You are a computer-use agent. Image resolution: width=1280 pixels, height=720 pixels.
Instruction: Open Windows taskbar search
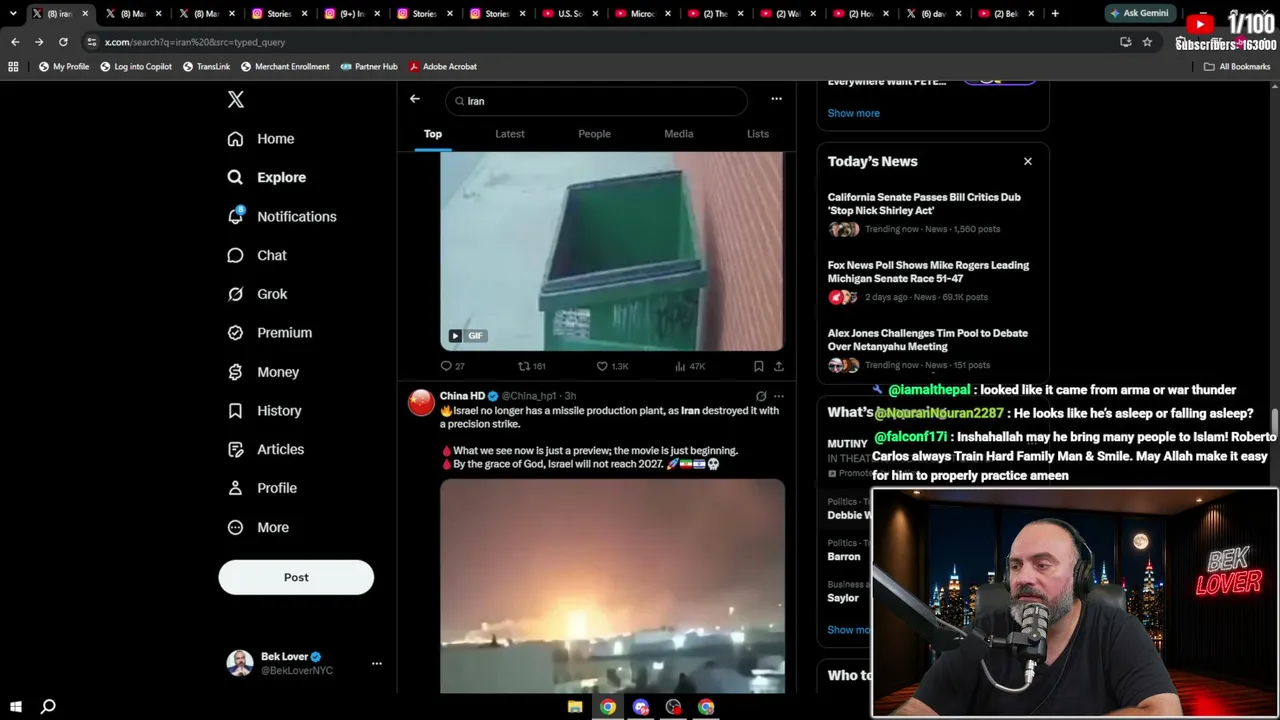pos(48,707)
